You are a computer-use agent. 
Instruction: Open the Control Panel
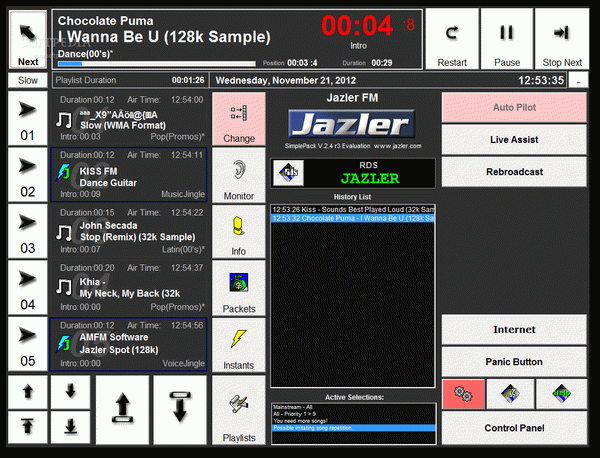coord(515,428)
